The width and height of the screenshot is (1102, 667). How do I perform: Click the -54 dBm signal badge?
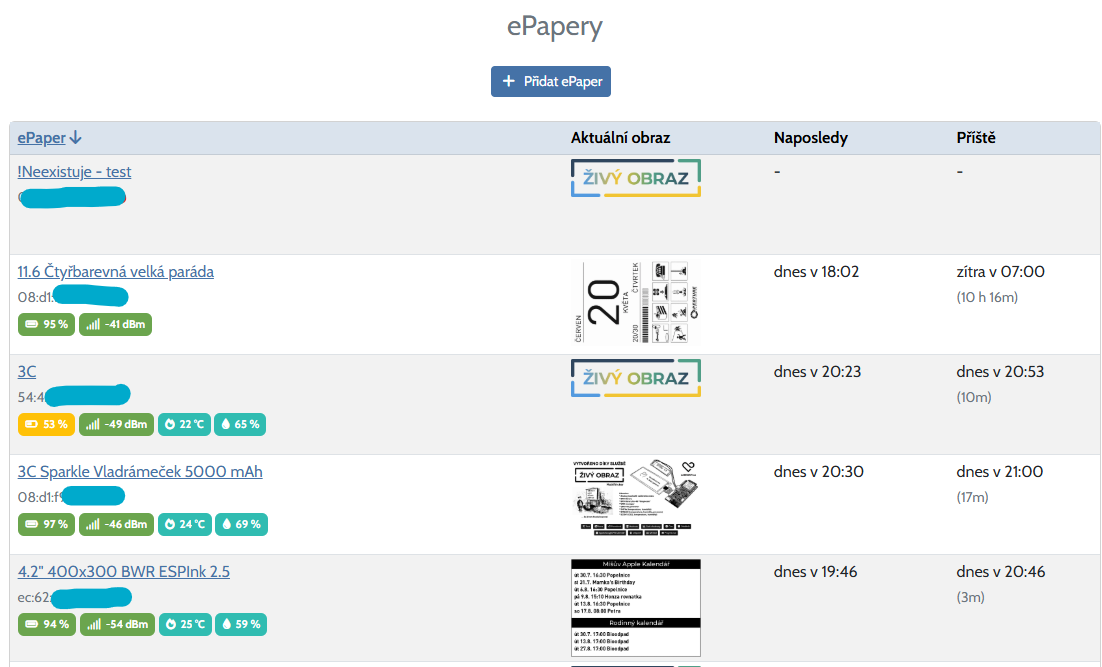[x=117, y=624]
